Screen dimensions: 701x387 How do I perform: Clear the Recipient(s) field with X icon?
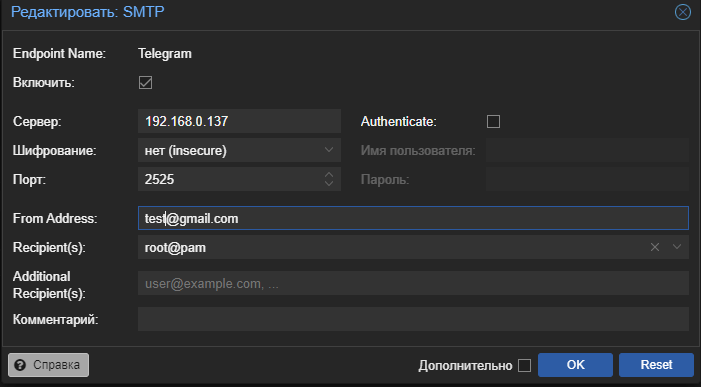pyautogui.click(x=655, y=247)
